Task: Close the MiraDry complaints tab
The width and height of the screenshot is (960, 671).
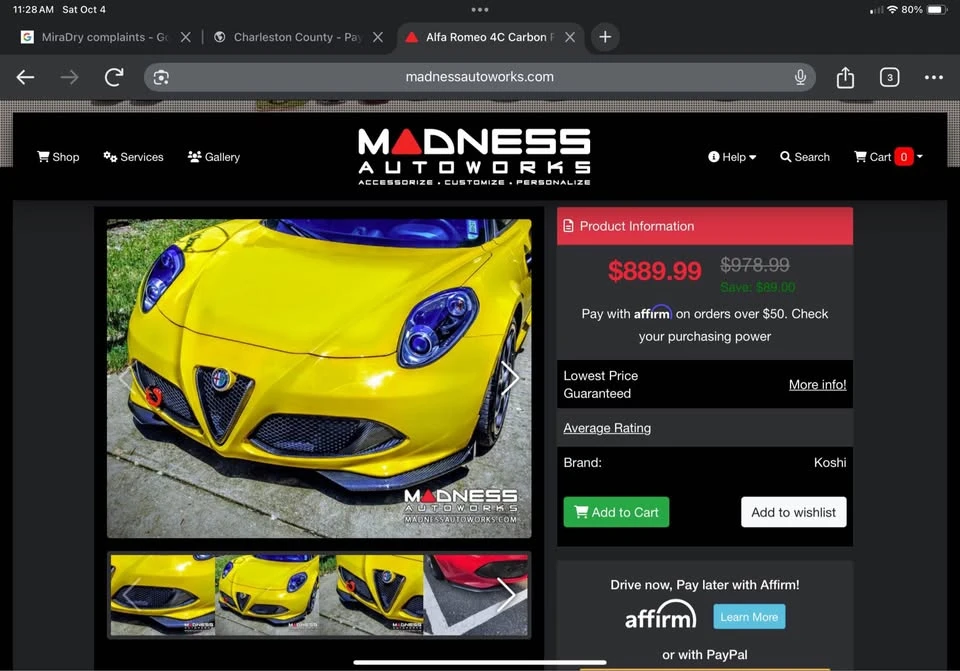Action: 186,37
